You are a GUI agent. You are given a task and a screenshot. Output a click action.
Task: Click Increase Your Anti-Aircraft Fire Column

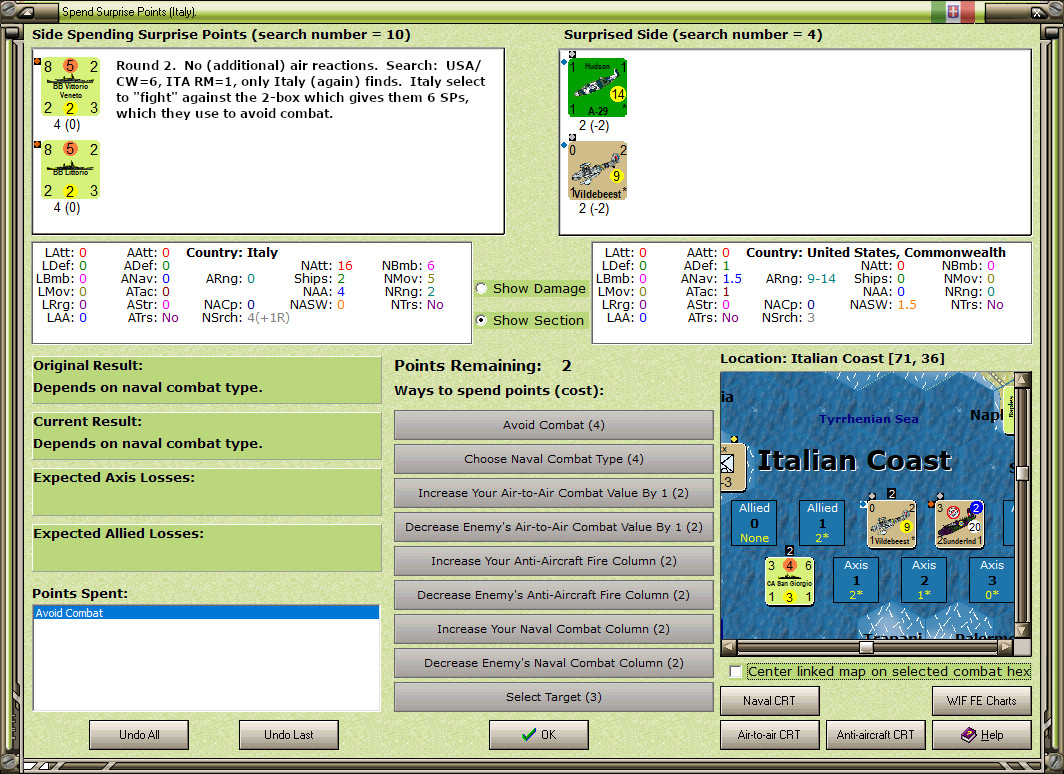[554, 561]
